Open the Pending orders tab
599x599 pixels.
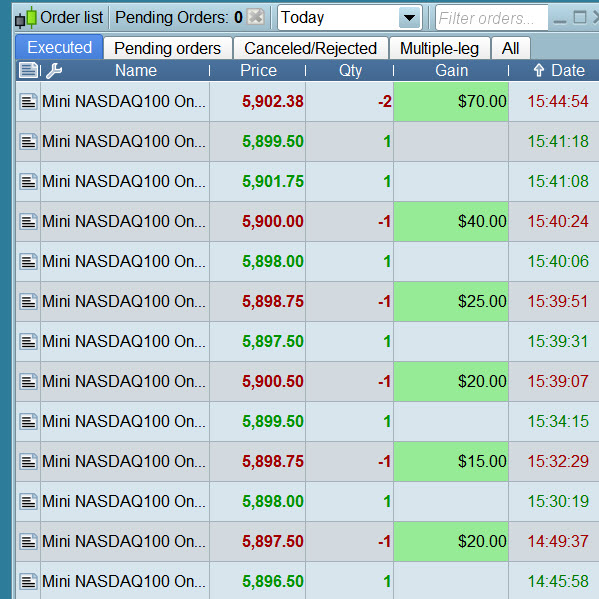[x=168, y=48]
